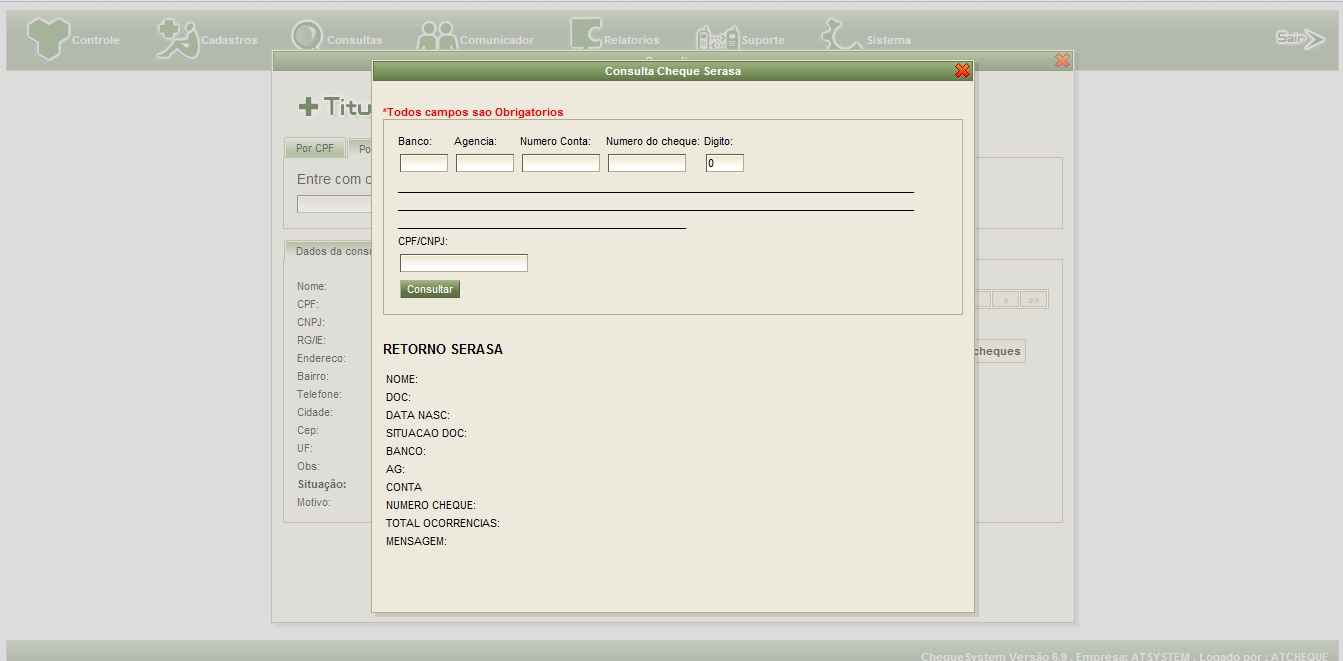Click the Sair exit arrow icon
The width and height of the screenshot is (1343, 661).
pos(1300,39)
